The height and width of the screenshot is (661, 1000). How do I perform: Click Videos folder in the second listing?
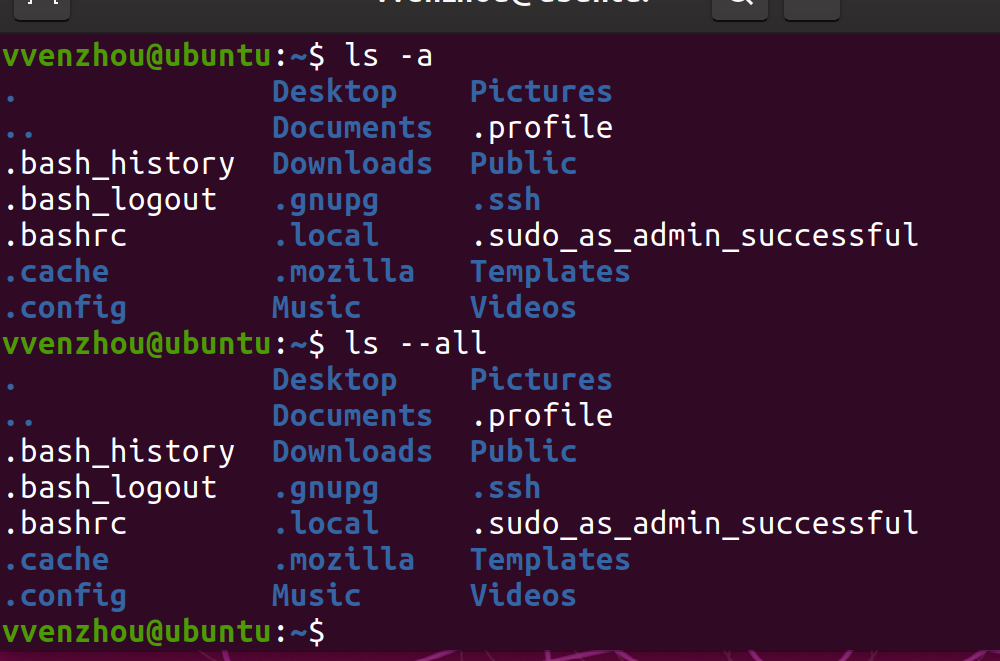tap(523, 596)
